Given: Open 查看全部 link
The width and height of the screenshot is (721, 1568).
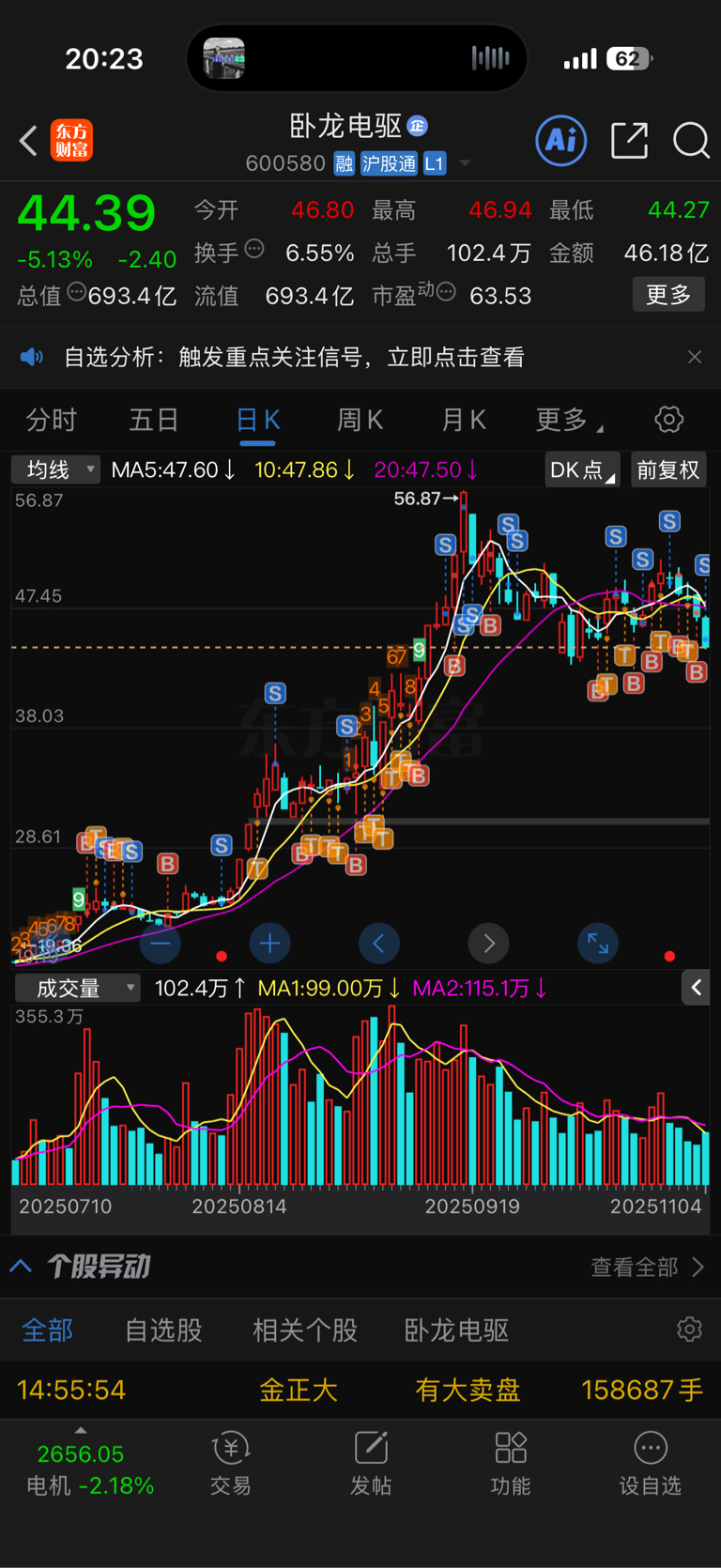Looking at the screenshot, I should (x=648, y=1268).
